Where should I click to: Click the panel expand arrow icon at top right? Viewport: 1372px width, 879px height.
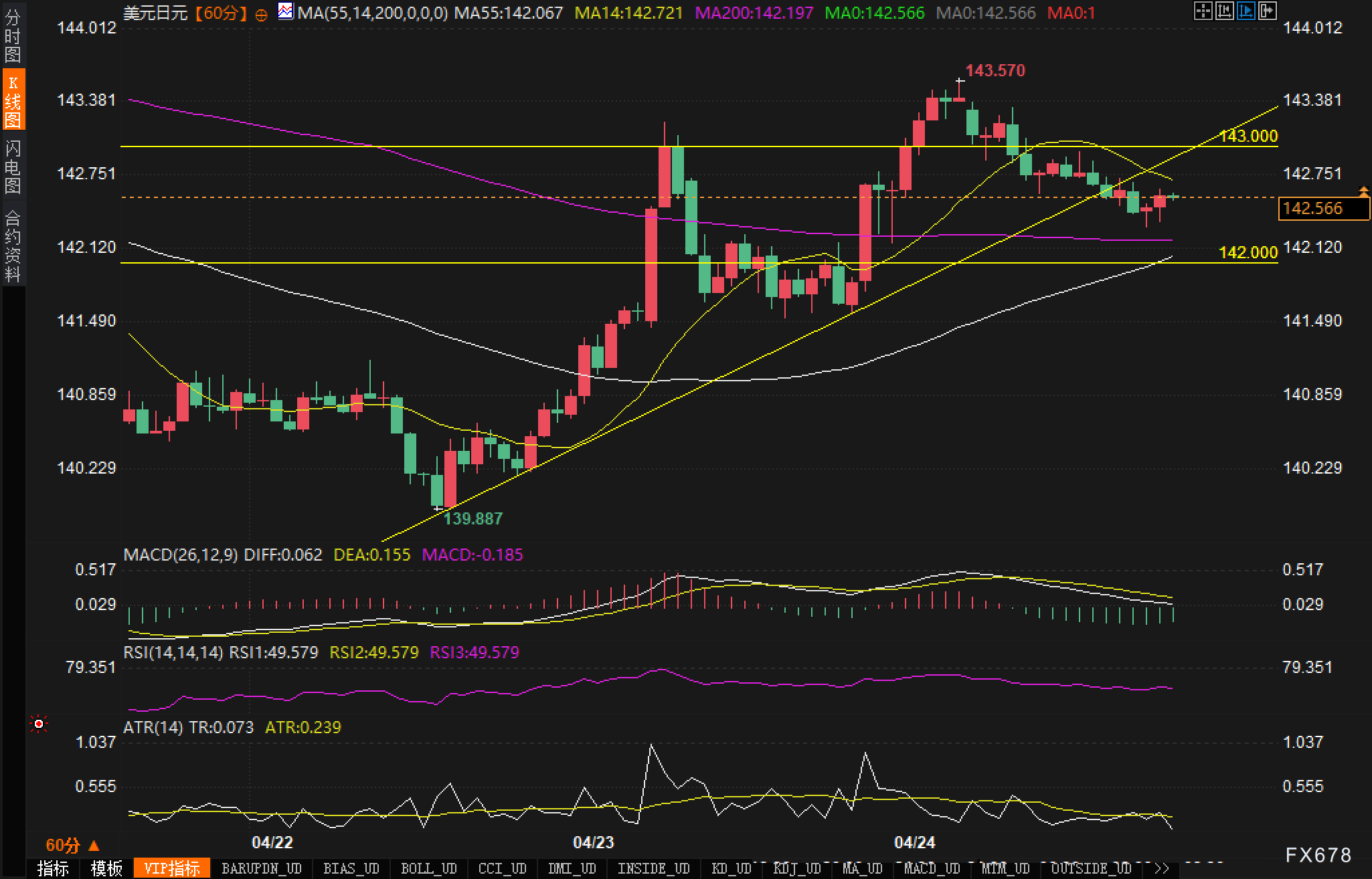(x=1268, y=11)
